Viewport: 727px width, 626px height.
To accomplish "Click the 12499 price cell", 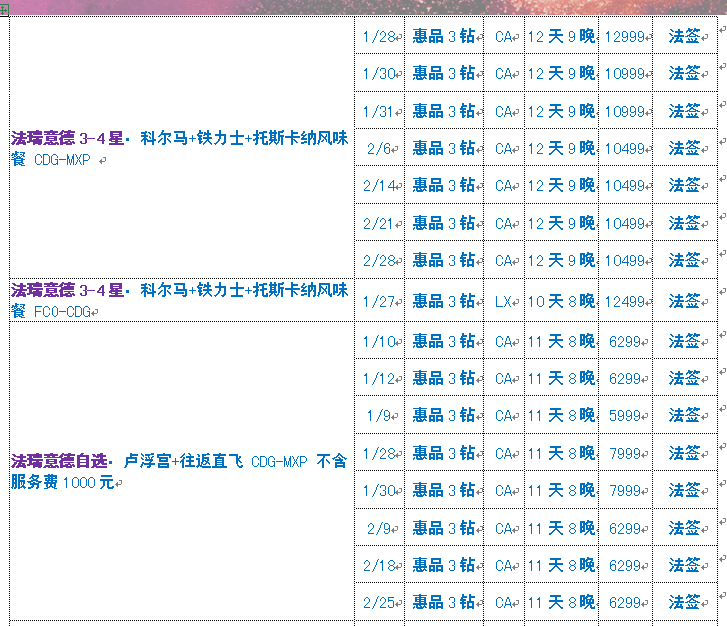I will click(626, 302).
